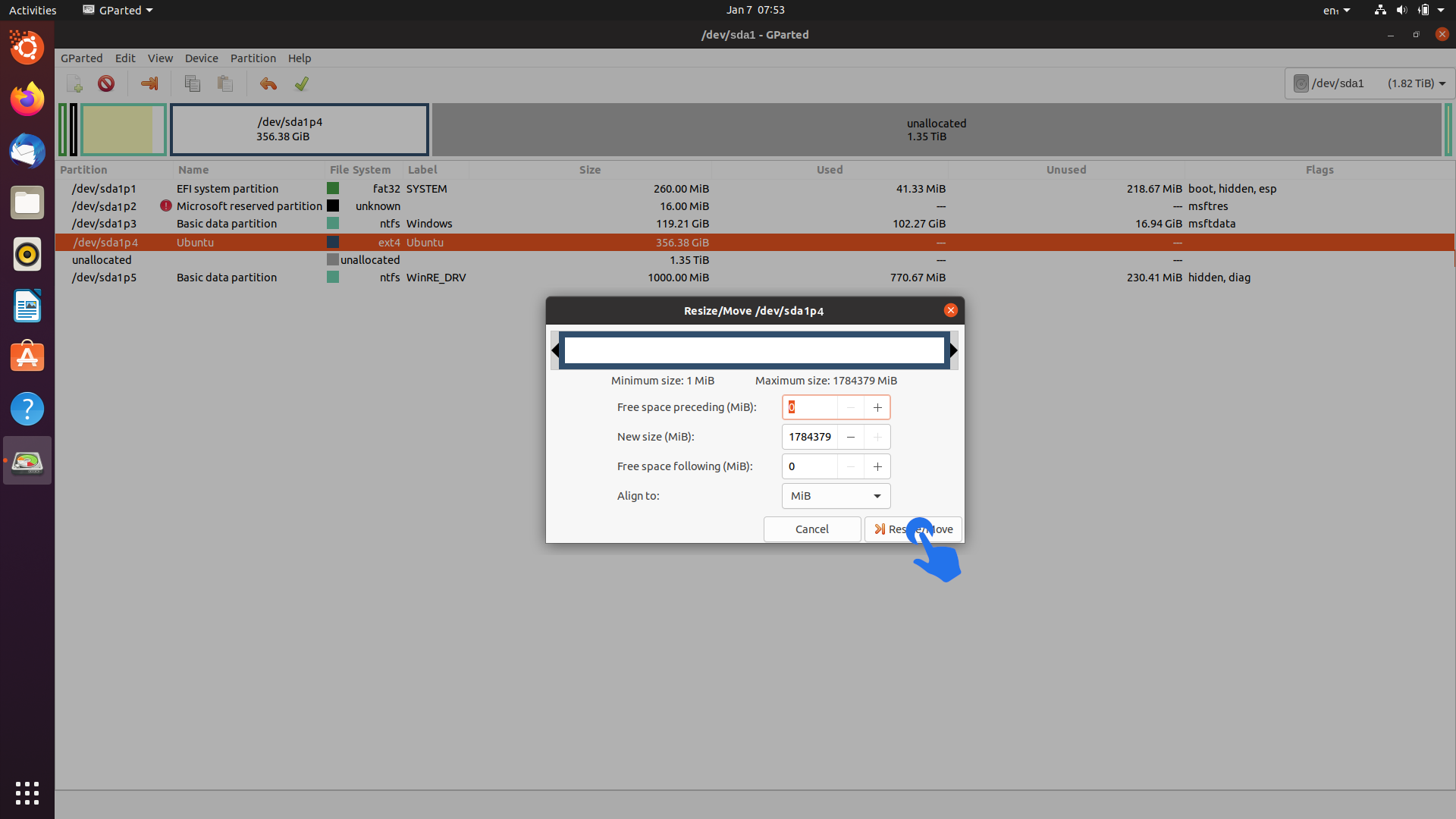
Task: Select the /dev/sda1p2 row
Action: pyautogui.click(x=755, y=206)
